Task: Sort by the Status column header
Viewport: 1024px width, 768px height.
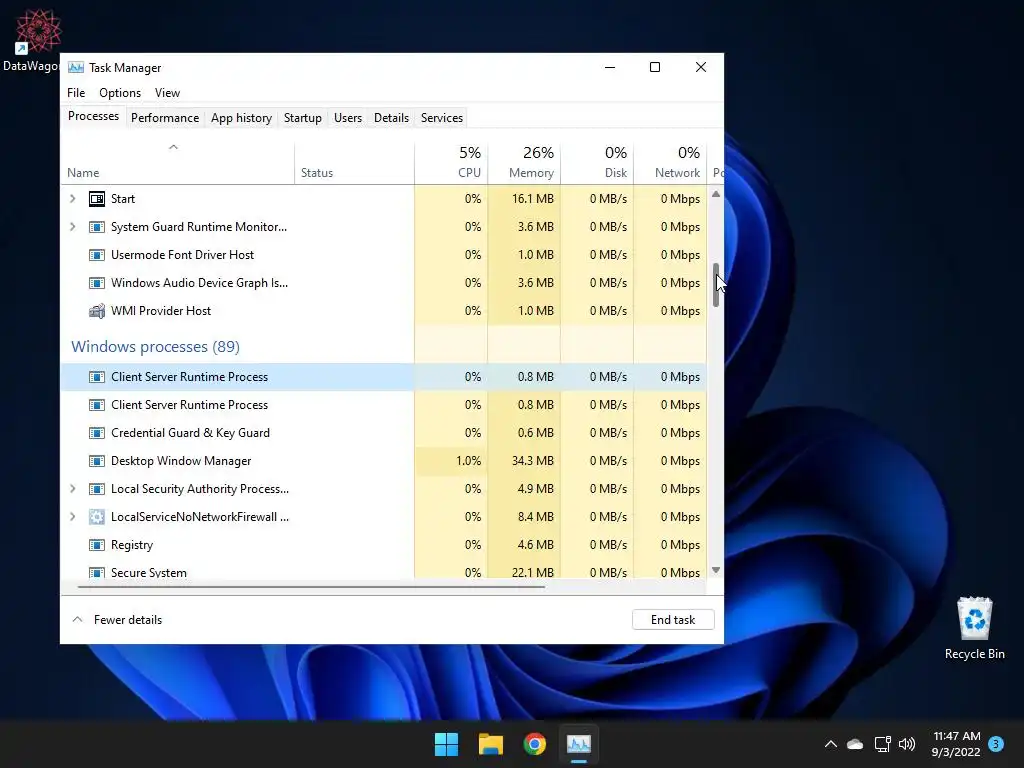Action: pyautogui.click(x=355, y=163)
